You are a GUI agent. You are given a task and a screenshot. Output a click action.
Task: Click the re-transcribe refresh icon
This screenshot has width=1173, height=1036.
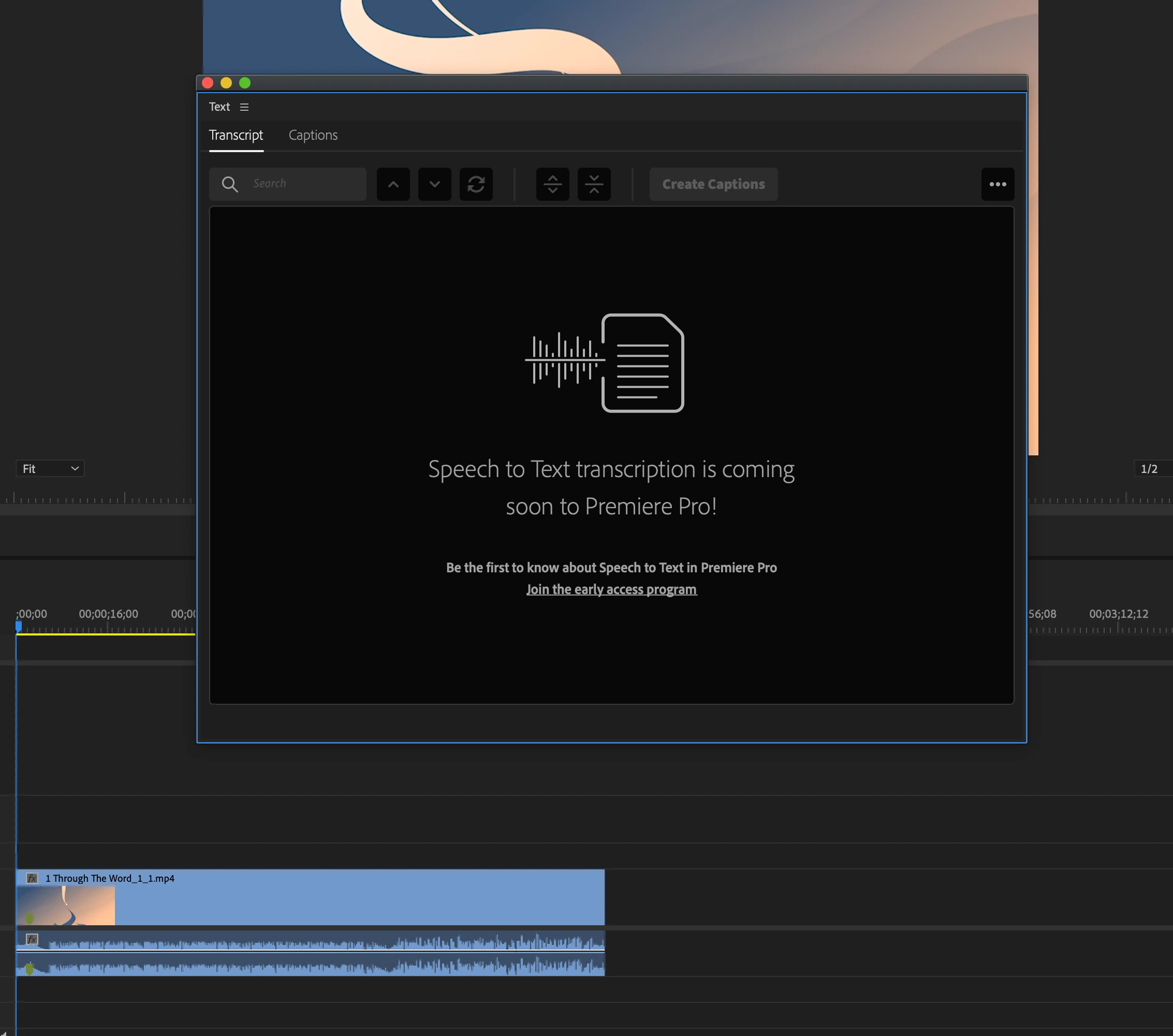tap(476, 184)
